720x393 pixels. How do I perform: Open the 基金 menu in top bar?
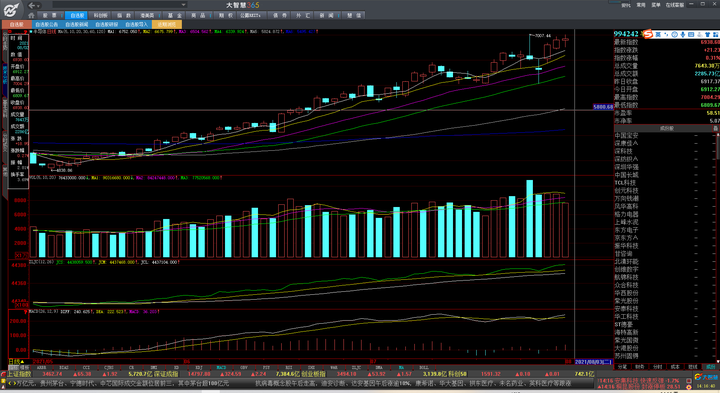click(x=174, y=15)
